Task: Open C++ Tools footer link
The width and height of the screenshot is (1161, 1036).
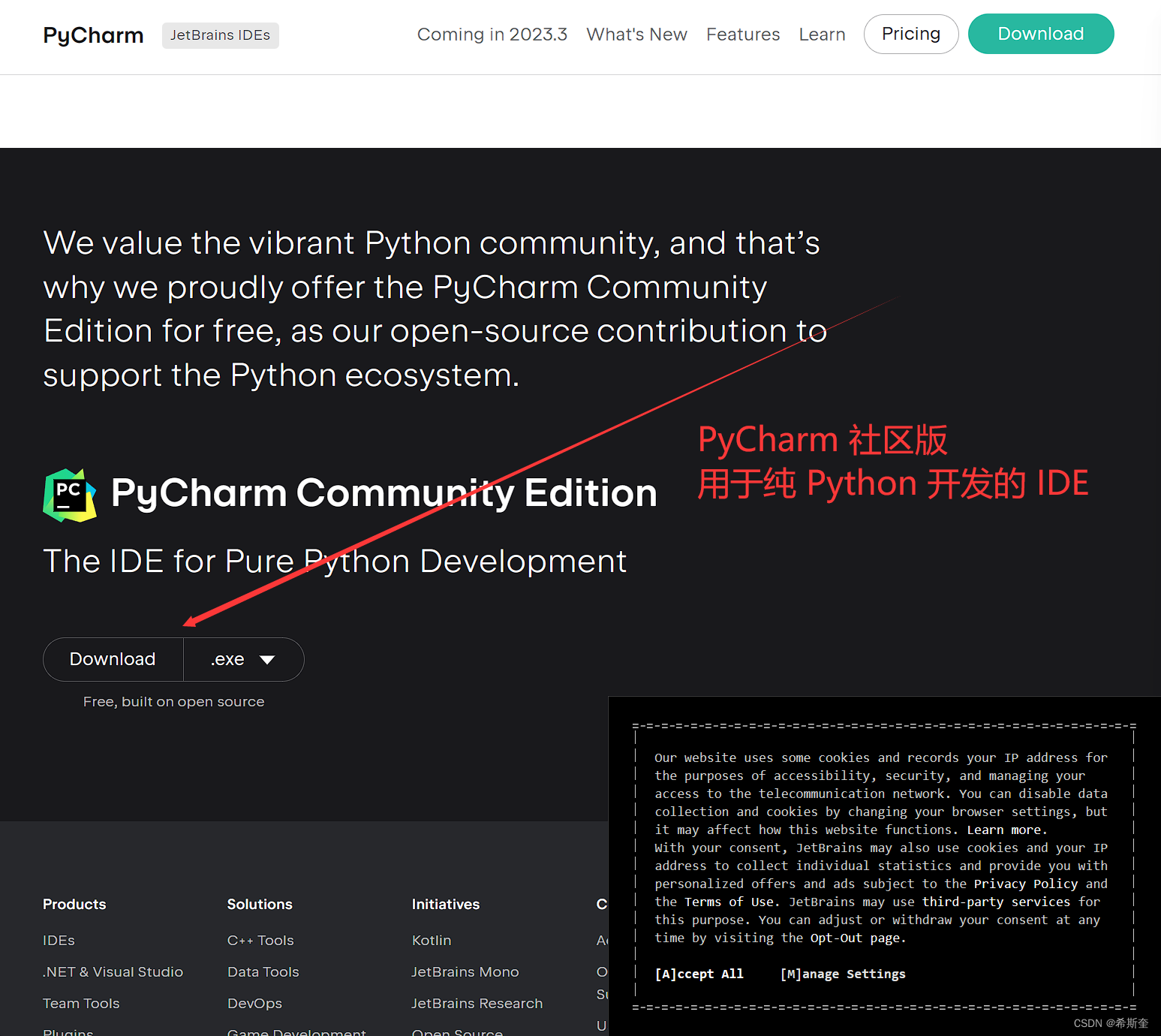Action: (260, 940)
